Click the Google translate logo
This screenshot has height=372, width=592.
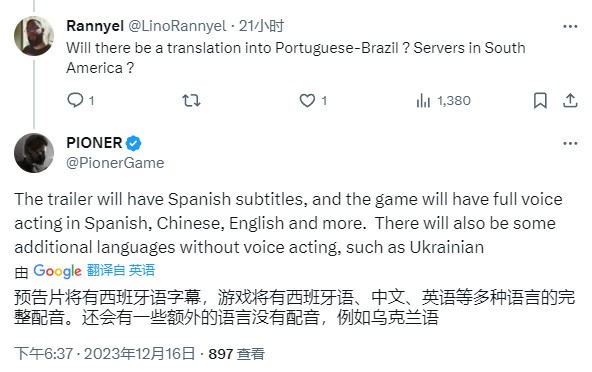[x=57, y=271]
